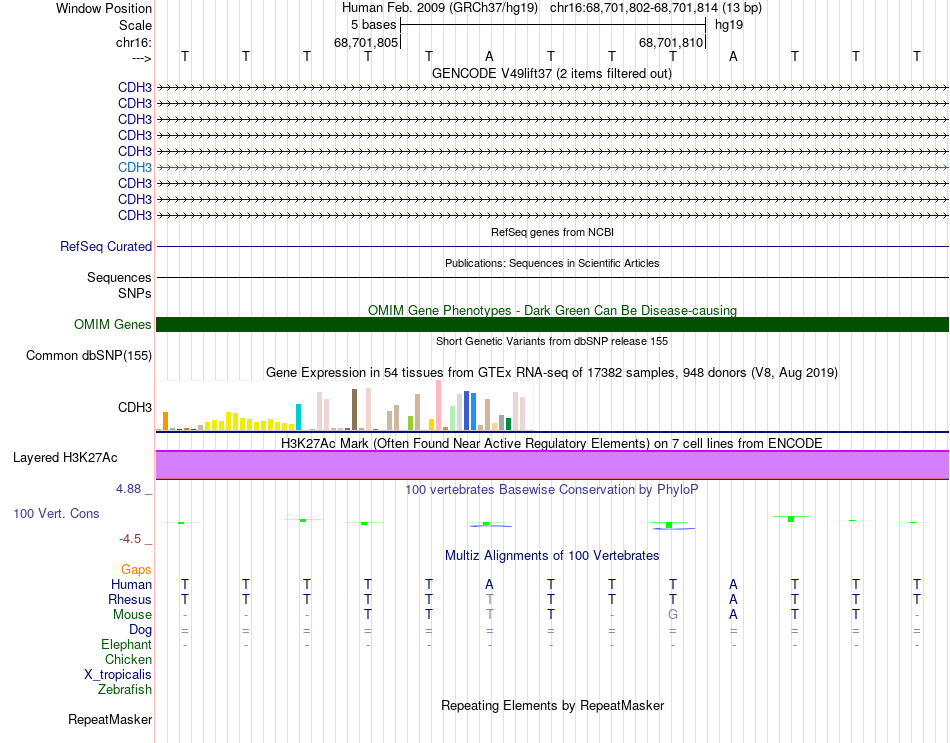950x743 pixels.
Task: Select the light-blue highlighted CDH3 transcript label
Action: (x=135, y=167)
